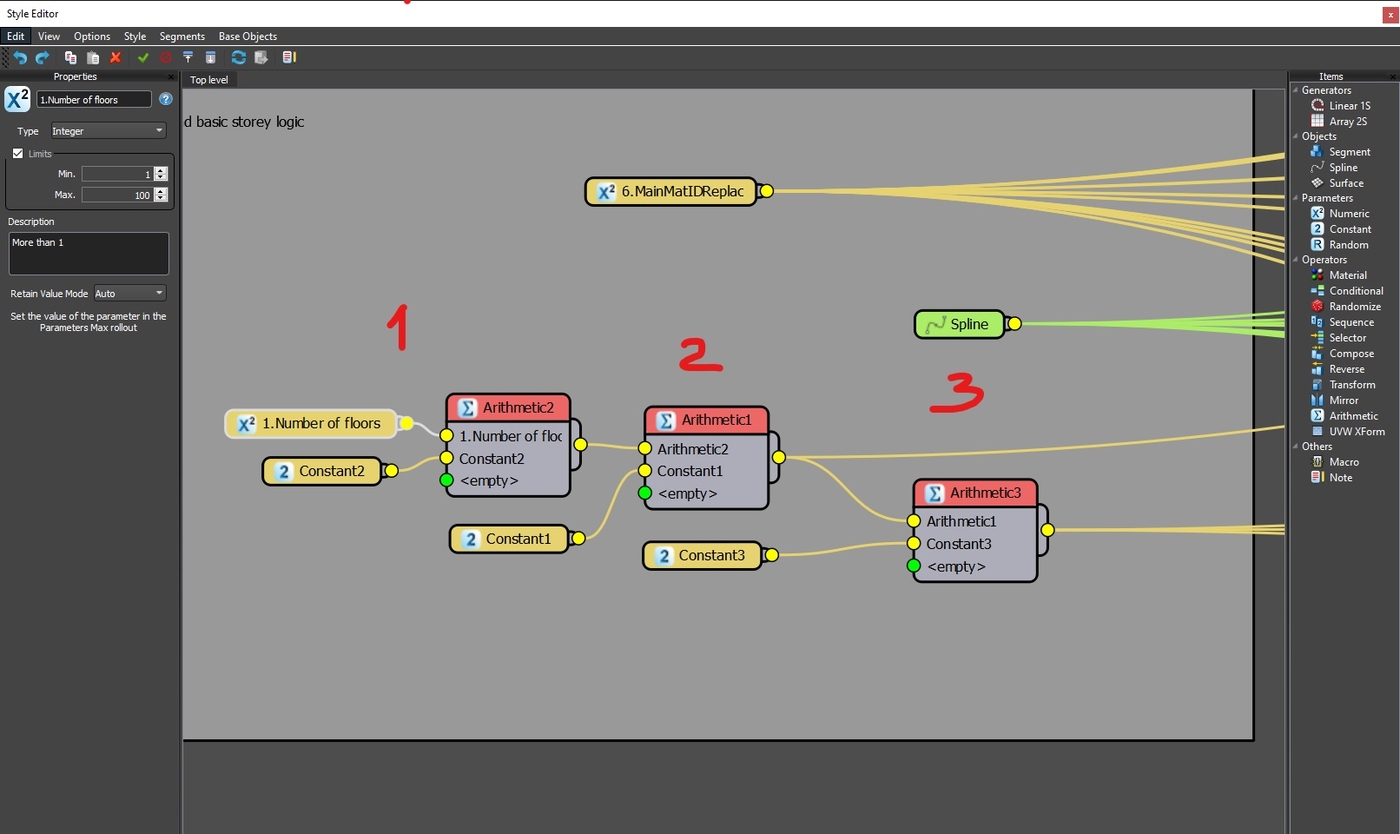Choose the Material operator
The width and height of the screenshot is (1400, 834).
tap(1339, 275)
